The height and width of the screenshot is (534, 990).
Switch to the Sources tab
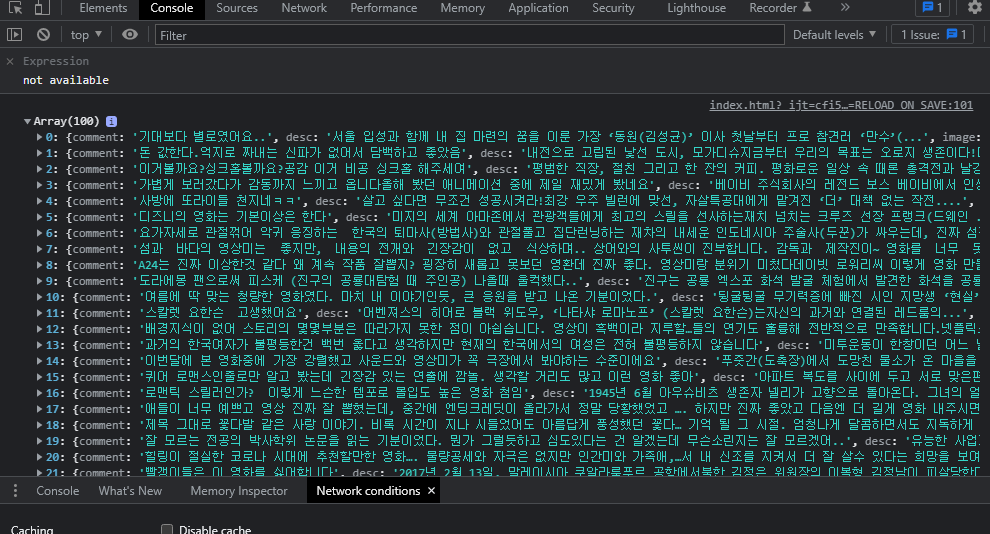click(237, 8)
